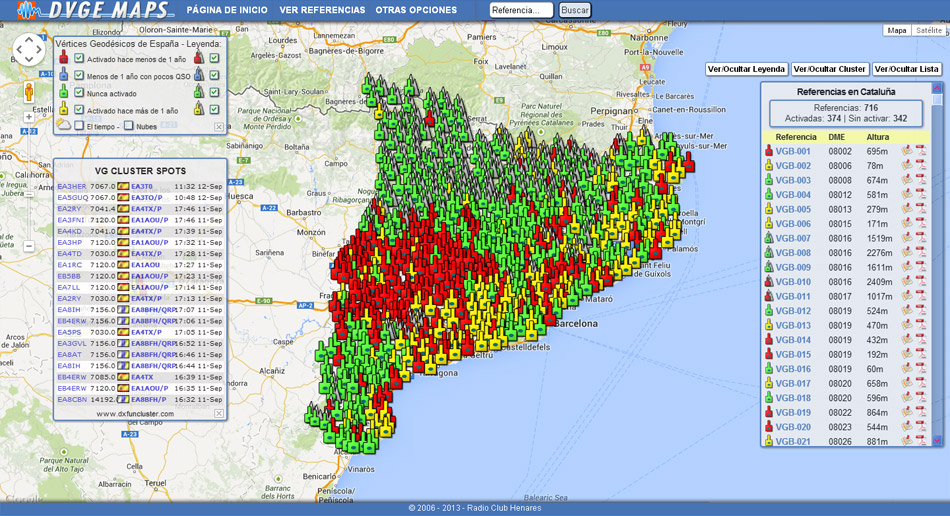Open the PDF icon for VGB-010
The image size is (950, 516).
pyautogui.click(x=921, y=282)
